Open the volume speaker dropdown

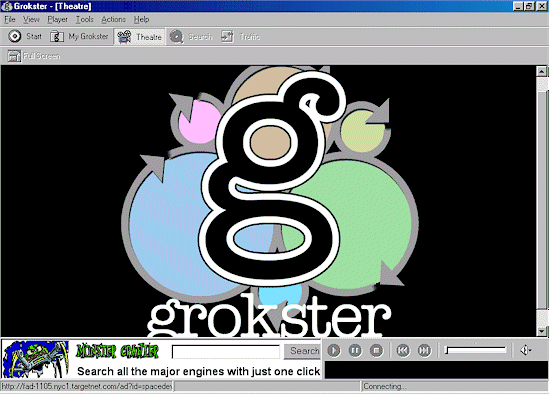pos(525,350)
